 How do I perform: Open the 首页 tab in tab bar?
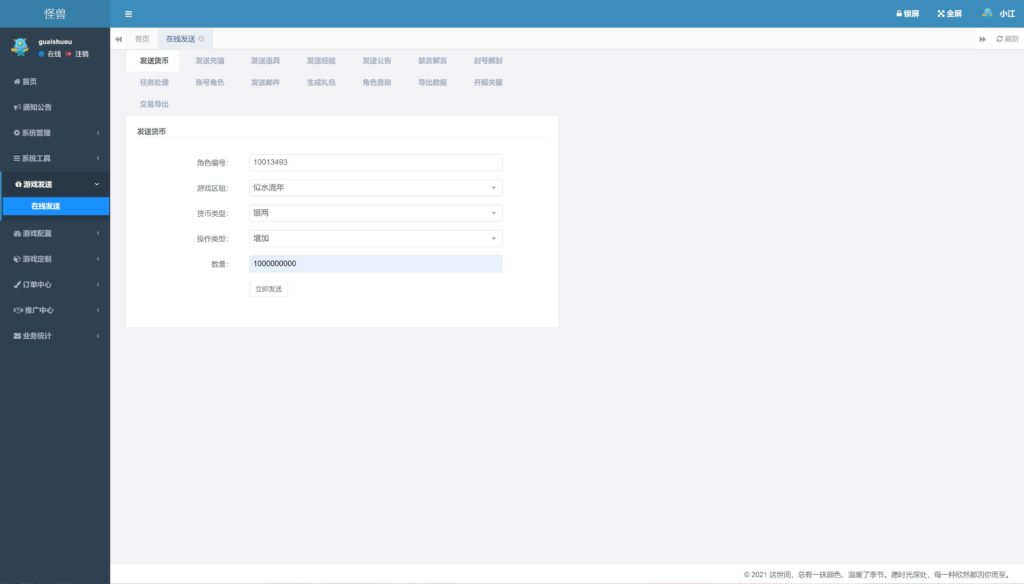coord(142,39)
